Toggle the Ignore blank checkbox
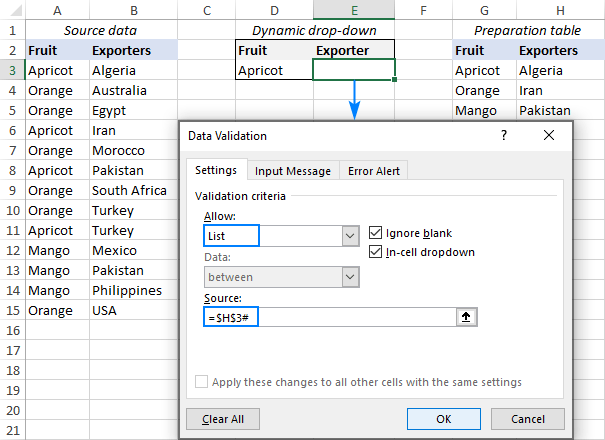This screenshot has width=605, height=440. pyautogui.click(x=375, y=233)
